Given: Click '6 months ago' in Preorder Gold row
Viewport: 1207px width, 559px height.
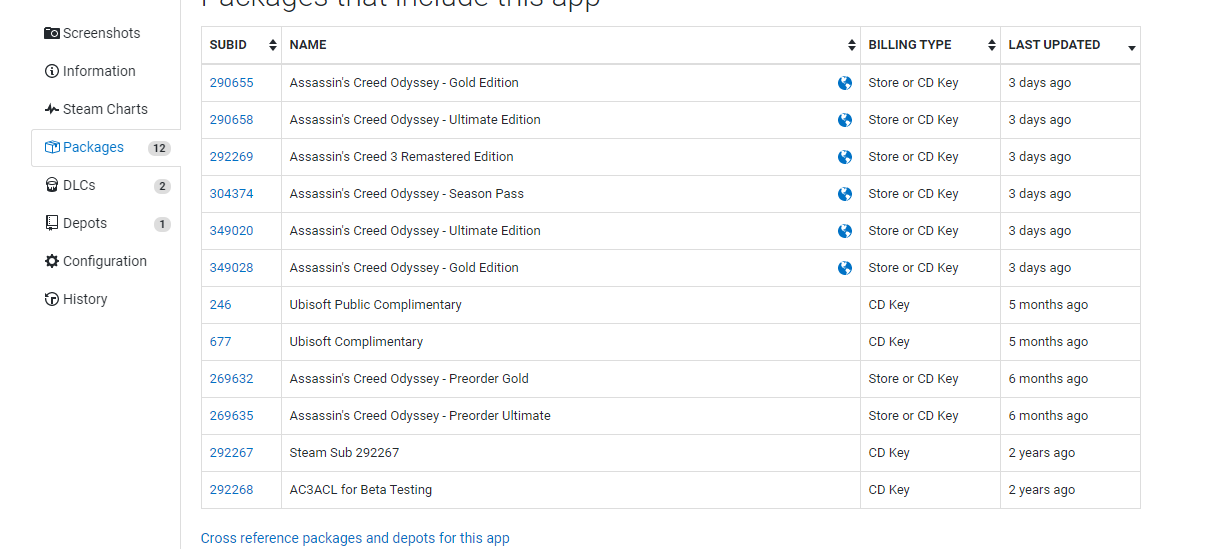Looking at the screenshot, I should [1048, 379].
